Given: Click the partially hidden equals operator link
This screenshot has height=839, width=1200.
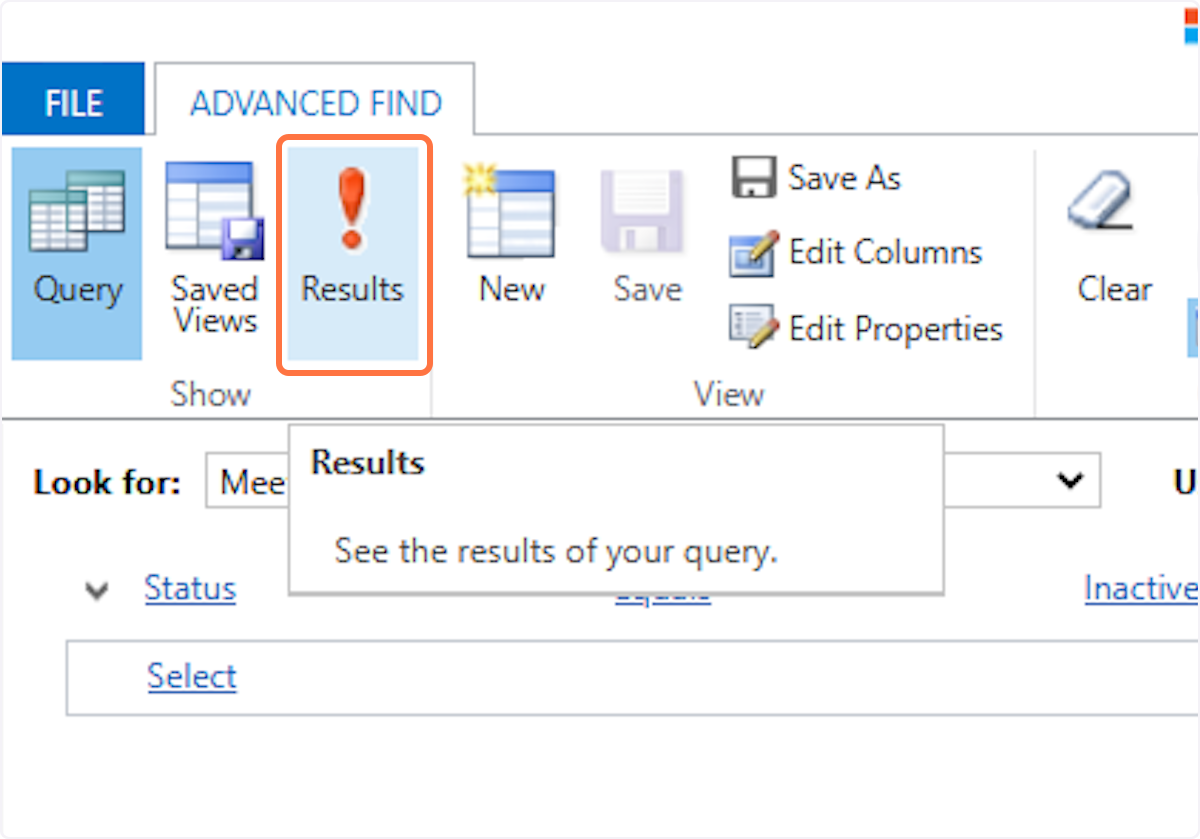Looking at the screenshot, I should point(662,597).
